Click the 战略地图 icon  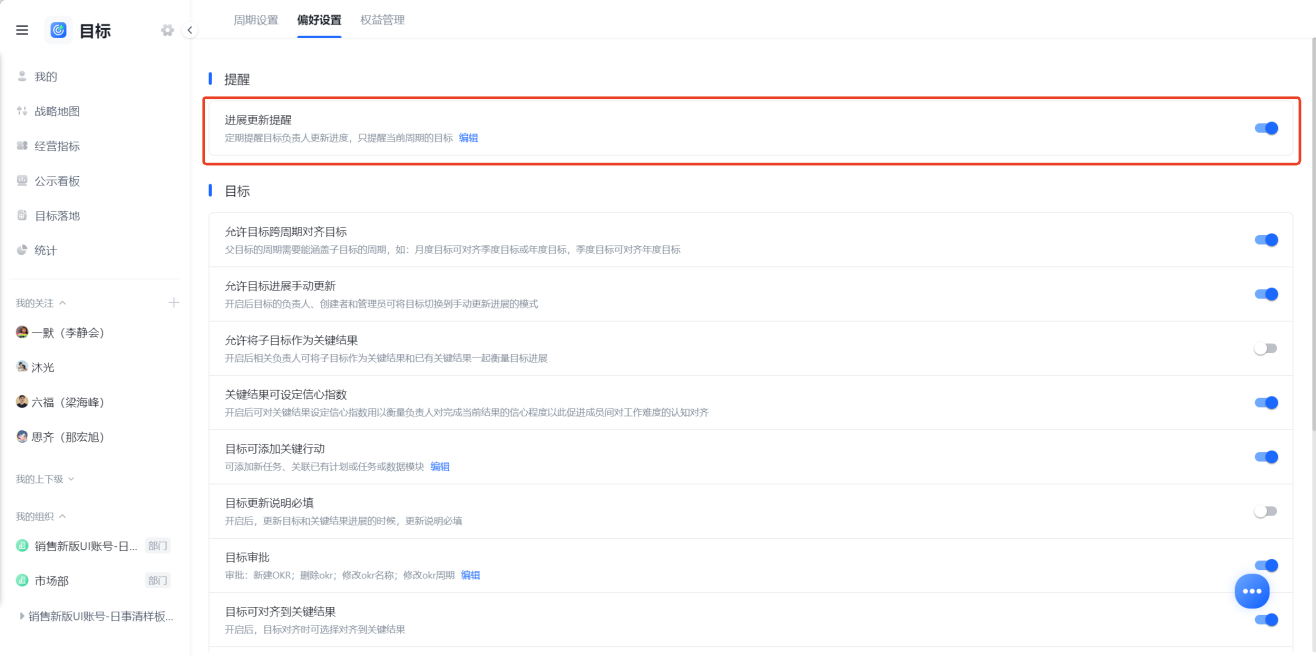tap(22, 111)
